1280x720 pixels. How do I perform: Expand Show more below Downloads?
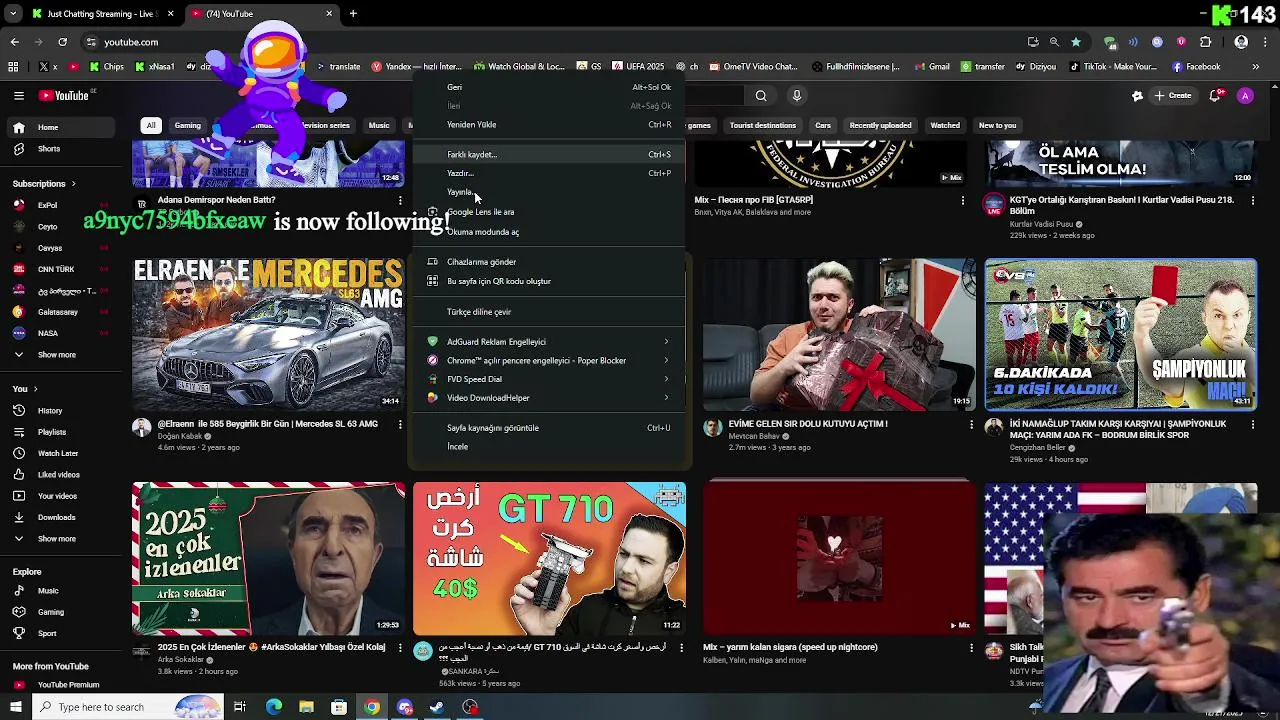point(64,539)
